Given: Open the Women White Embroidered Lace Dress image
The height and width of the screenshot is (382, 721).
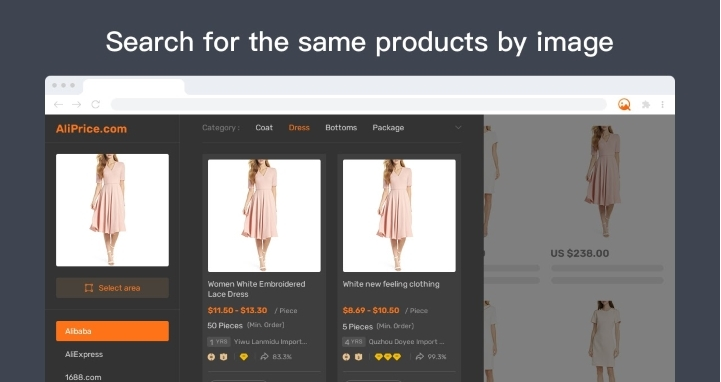Looking at the screenshot, I should pyautogui.click(x=264, y=216).
